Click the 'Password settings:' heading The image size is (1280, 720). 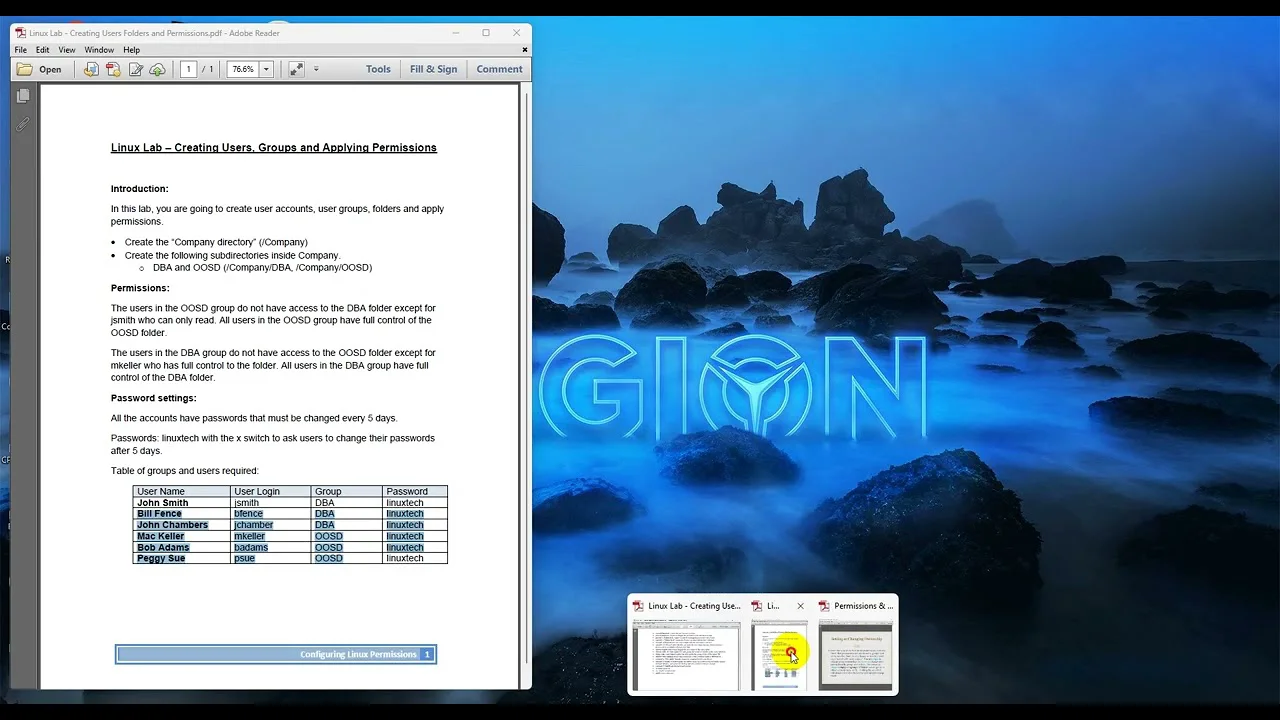pyautogui.click(x=154, y=398)
